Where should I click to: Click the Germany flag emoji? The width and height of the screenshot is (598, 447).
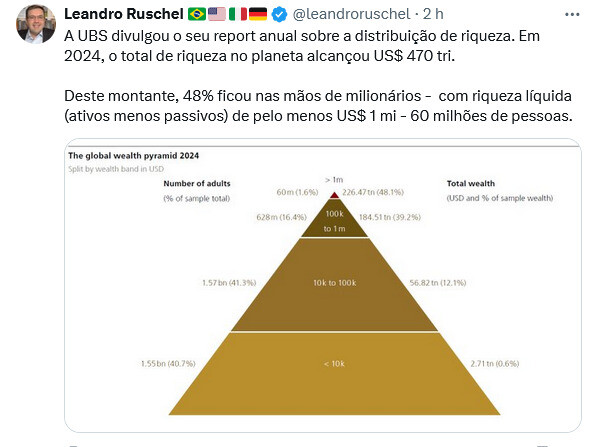[258, 14]
